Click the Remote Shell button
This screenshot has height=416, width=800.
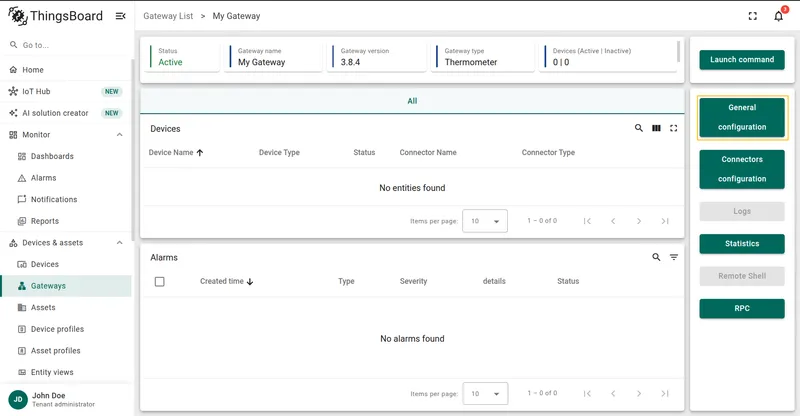point(742,276)
